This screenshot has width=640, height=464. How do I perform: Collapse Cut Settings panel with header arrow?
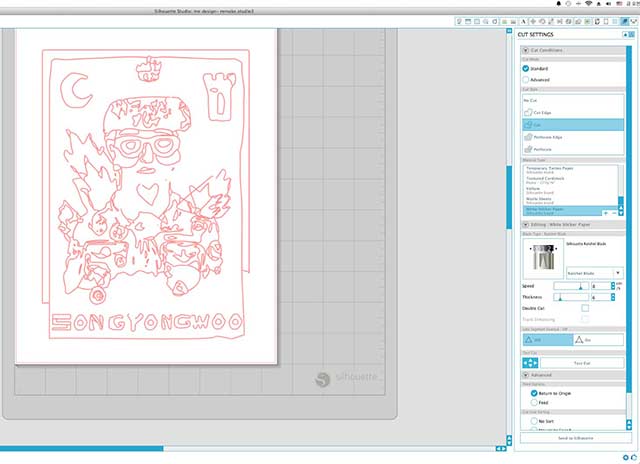click(x=625, y=35)
